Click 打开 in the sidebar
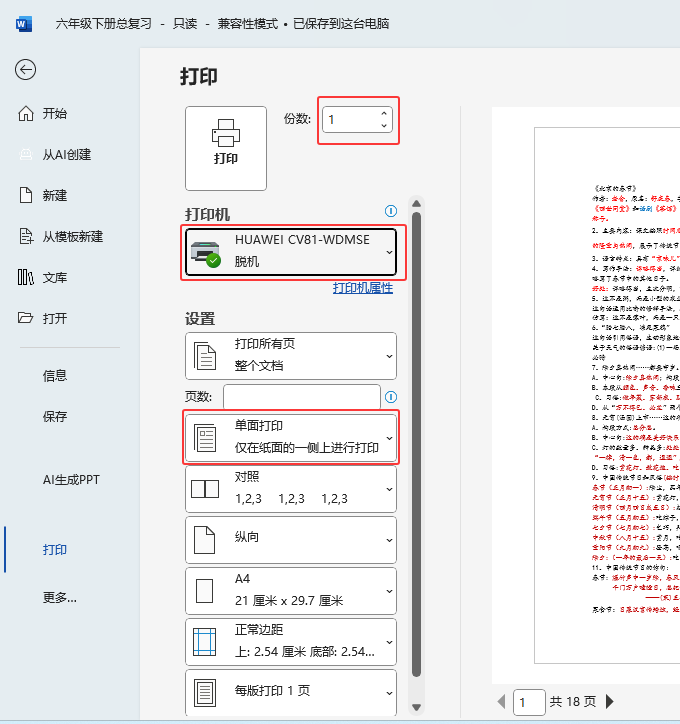Viewport: 680px width, 724px height. point(42,318)
